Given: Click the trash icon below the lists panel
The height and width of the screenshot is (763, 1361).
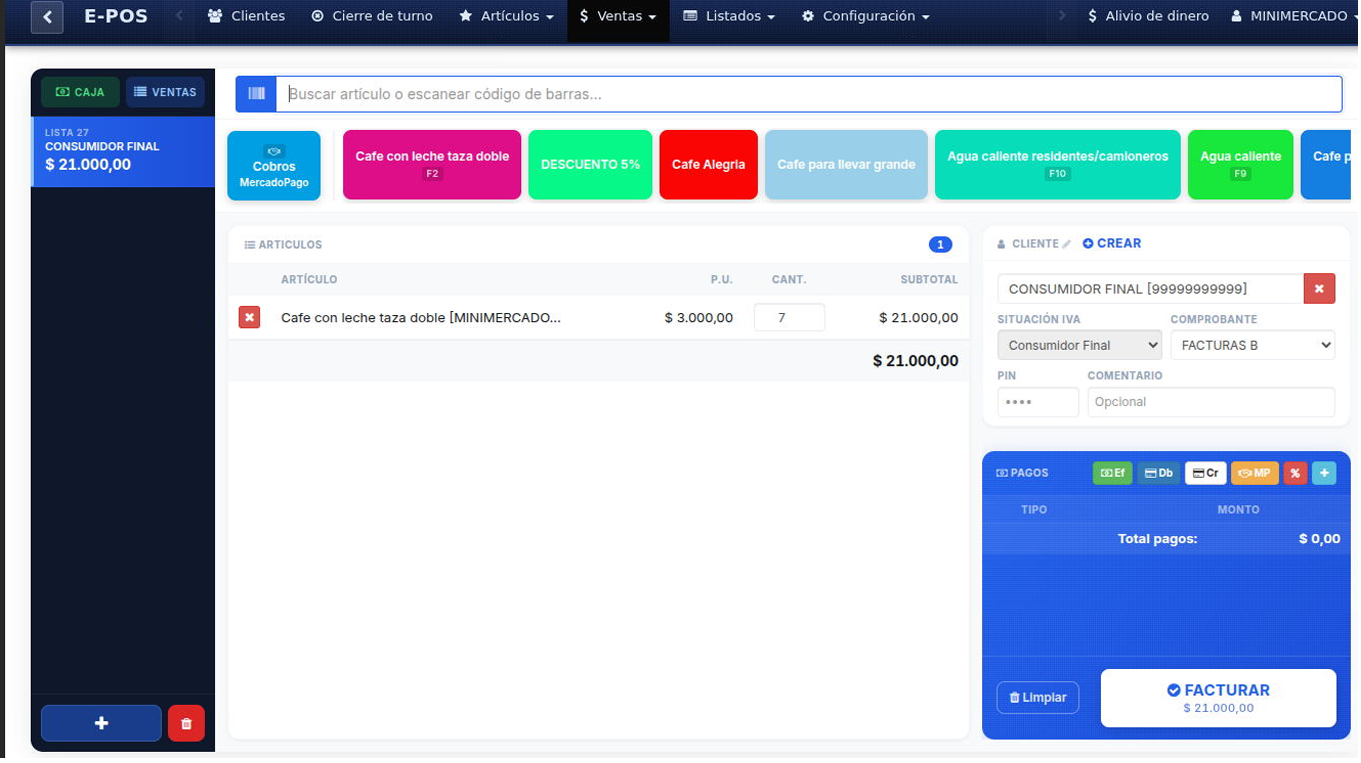Looking at the screenshot, I should click(x=186, y=723).
